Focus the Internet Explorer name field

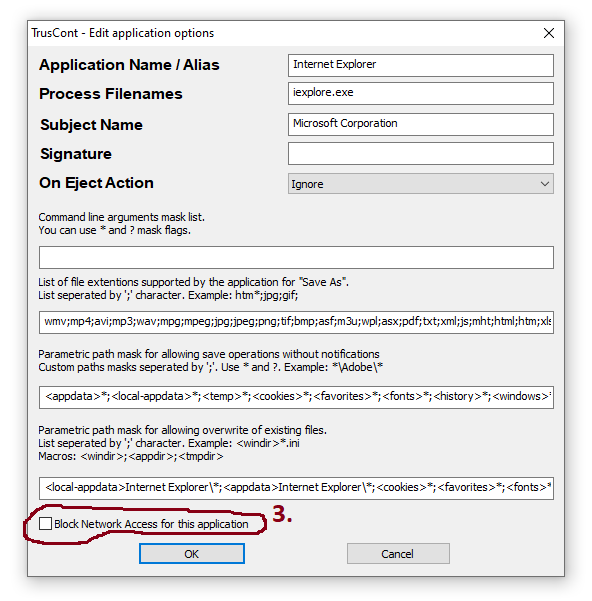pyautogui.click(x=420, y=65)
